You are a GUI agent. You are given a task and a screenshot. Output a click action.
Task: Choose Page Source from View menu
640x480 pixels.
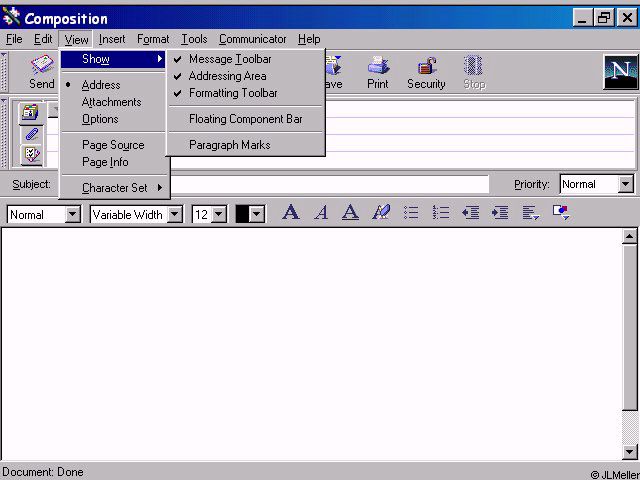(114, 145)
